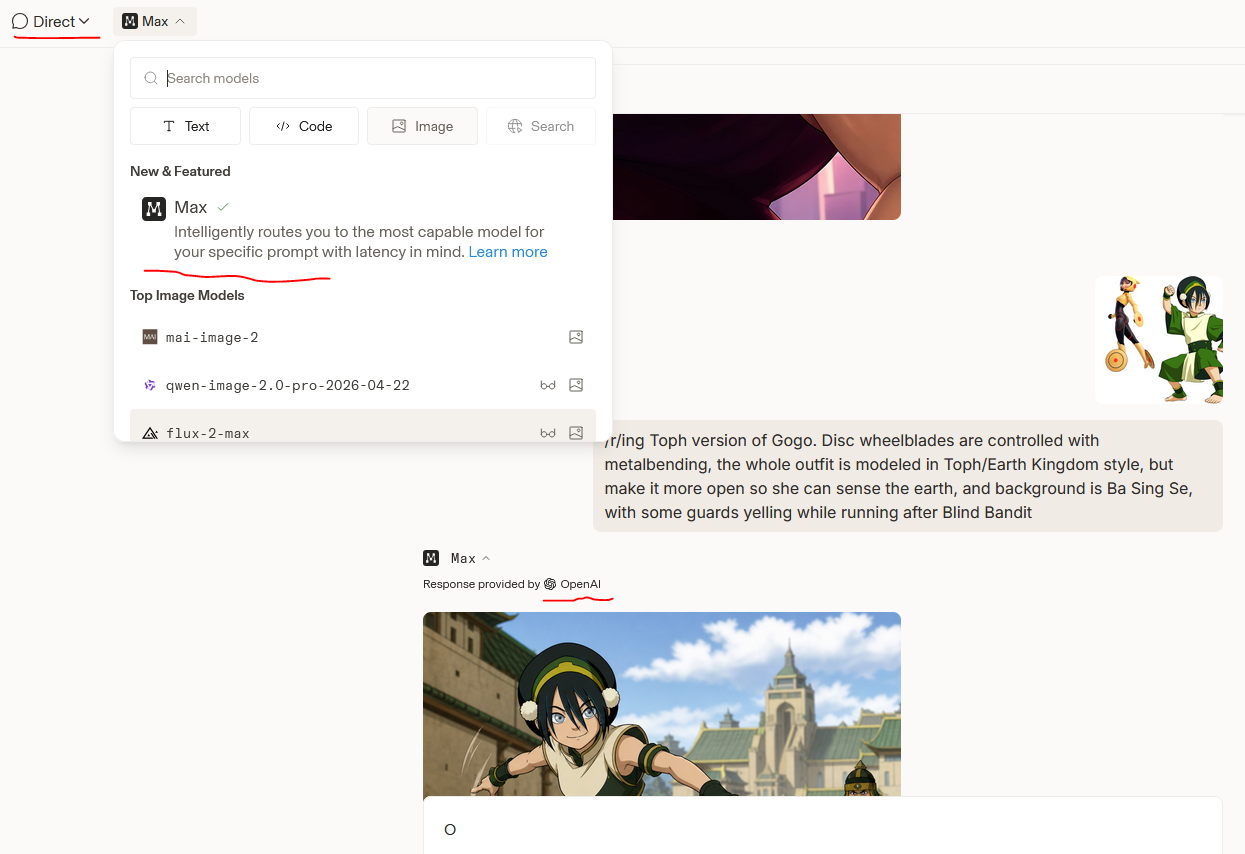Click the image icon on qwen-image row
Image resolution: width=1245 pixels, height=854 pixels.
576,385
